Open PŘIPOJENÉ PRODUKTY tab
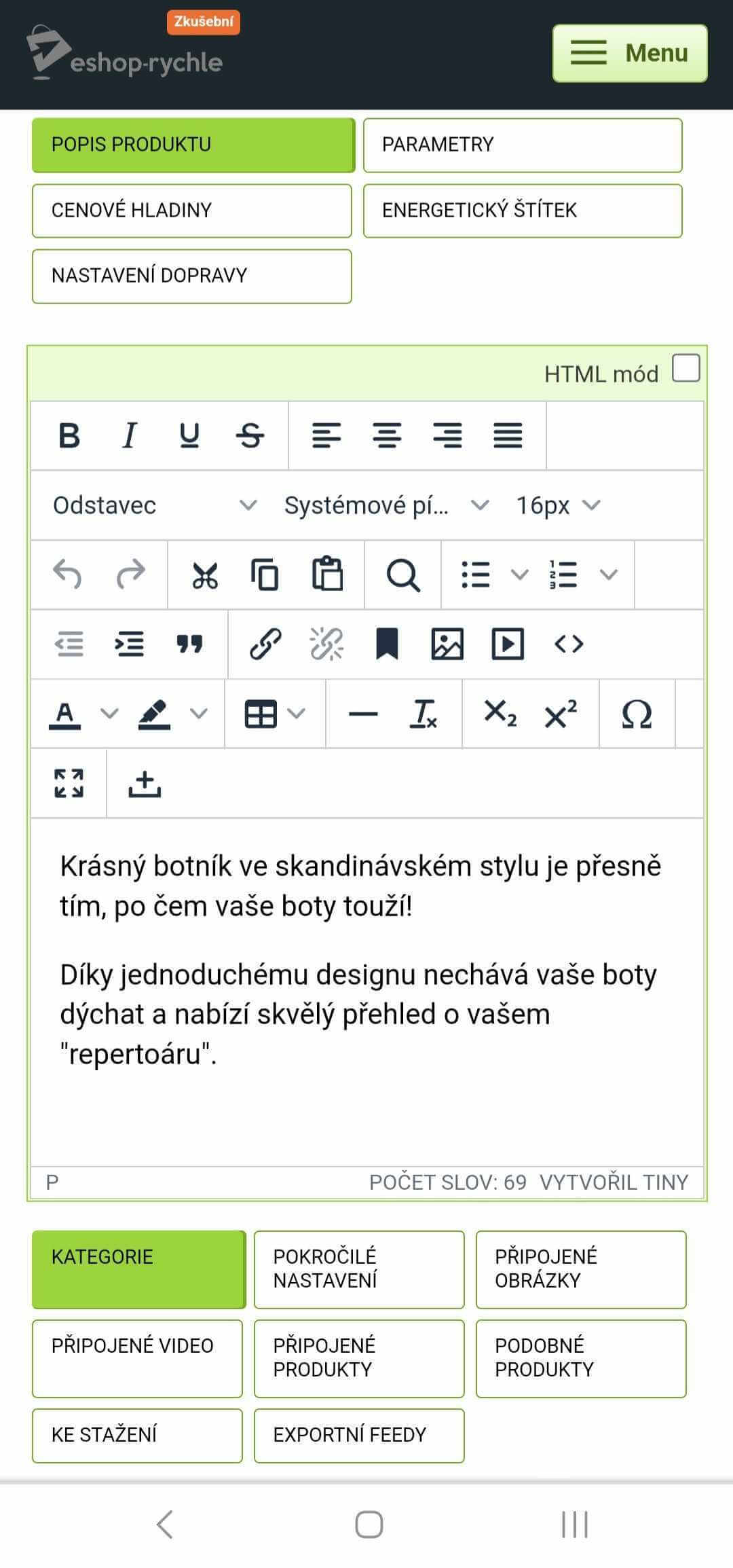The image size is (733, 1568). pos(359,1358)
